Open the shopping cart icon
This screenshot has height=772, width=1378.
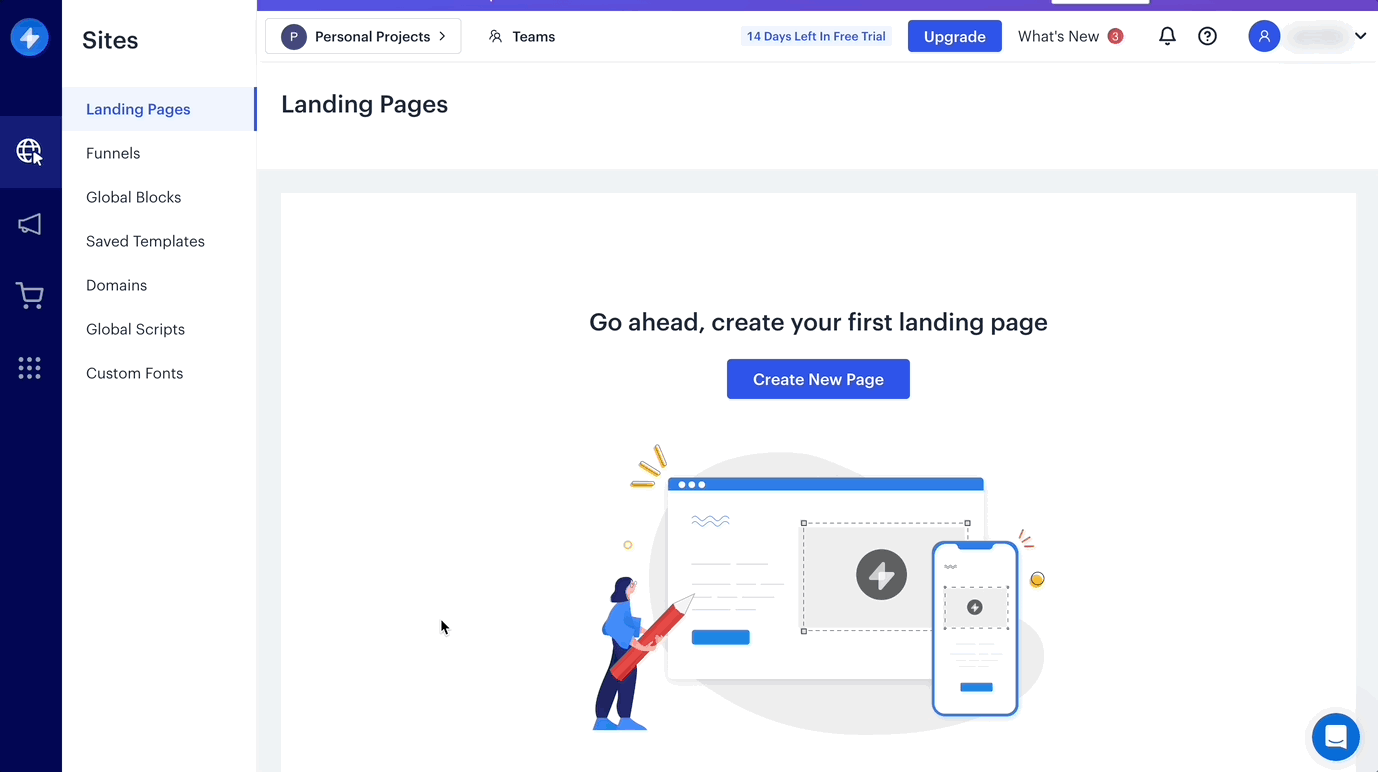(30, 296)
